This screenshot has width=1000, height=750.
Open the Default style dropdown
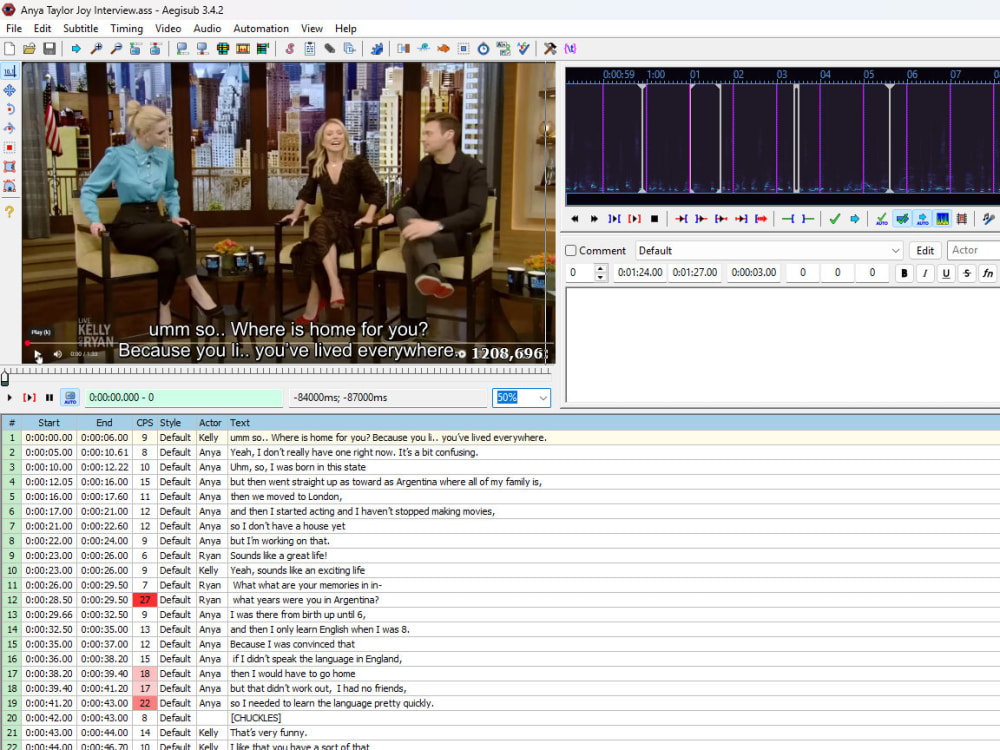click(x=769, y=251)
